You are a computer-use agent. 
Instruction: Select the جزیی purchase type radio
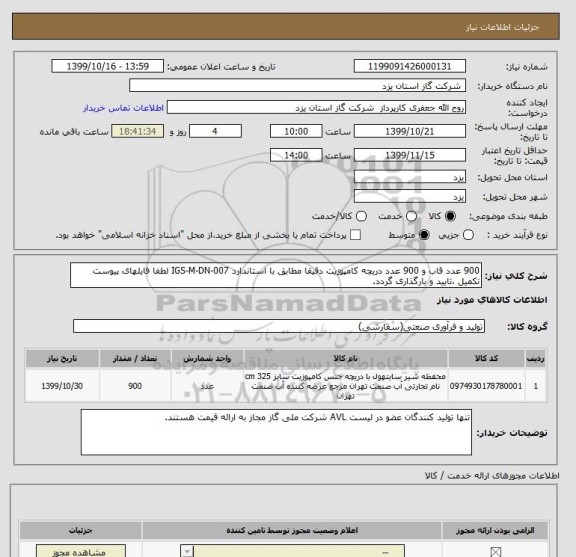(x=468, y=235)
